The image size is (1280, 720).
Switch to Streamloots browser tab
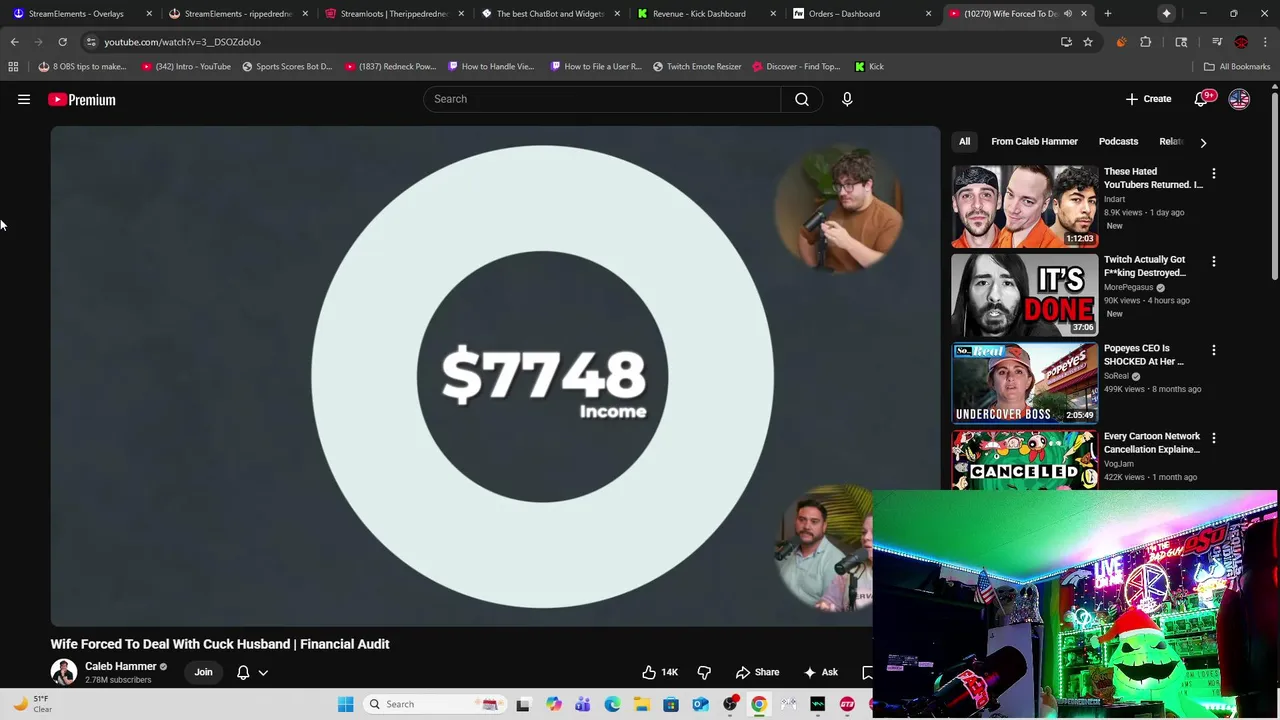pyautogui.click(x=393, y=14)
